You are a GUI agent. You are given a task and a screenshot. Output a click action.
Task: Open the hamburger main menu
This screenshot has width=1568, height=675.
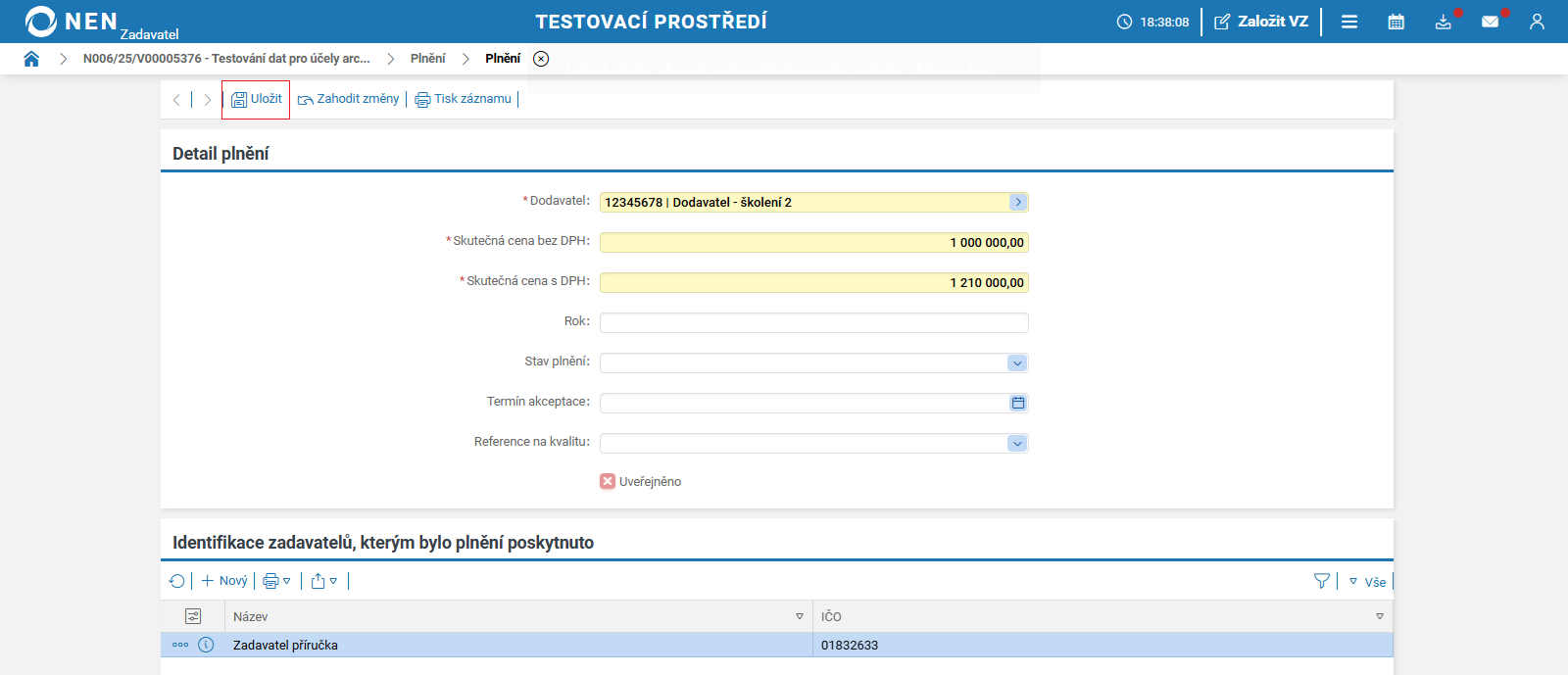[x=1349, y=22]
